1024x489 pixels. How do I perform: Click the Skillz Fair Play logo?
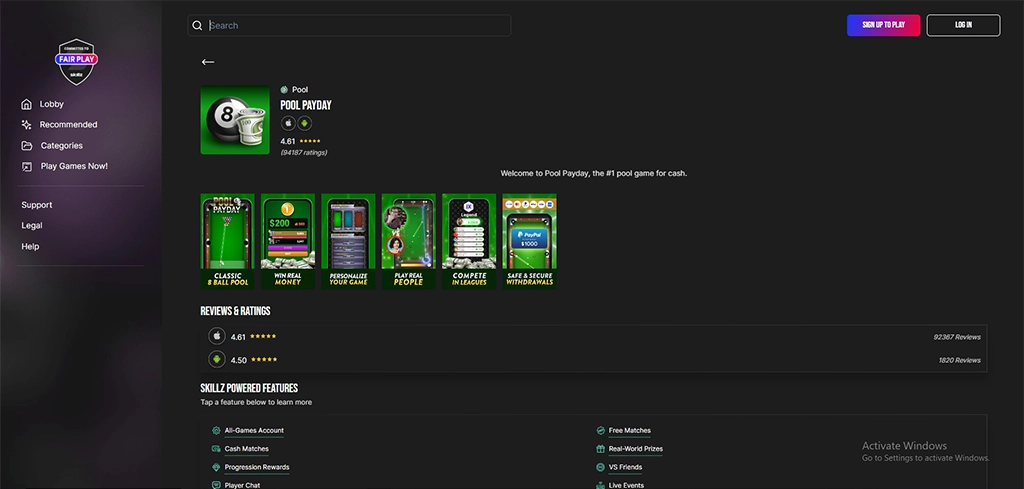pos(76,62)
